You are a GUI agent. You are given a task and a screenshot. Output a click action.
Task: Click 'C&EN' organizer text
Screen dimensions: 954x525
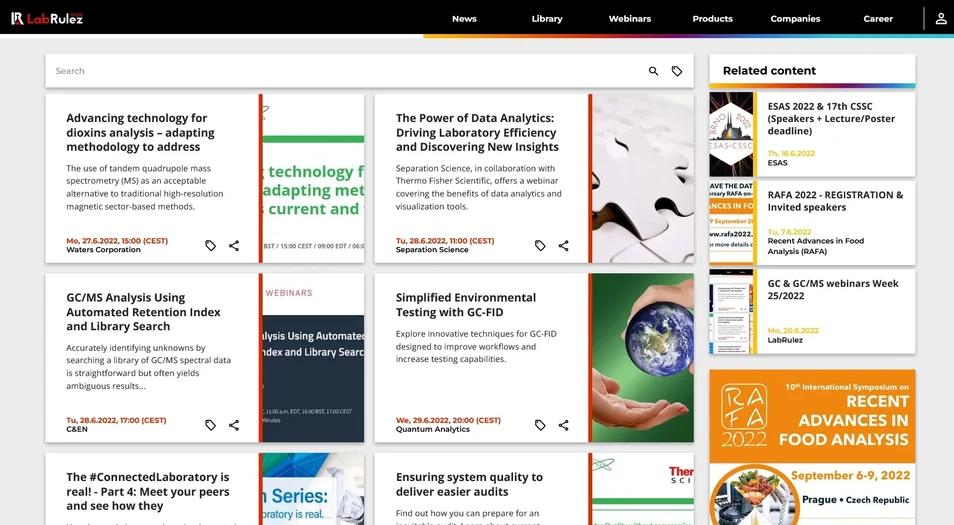(77, 429)
